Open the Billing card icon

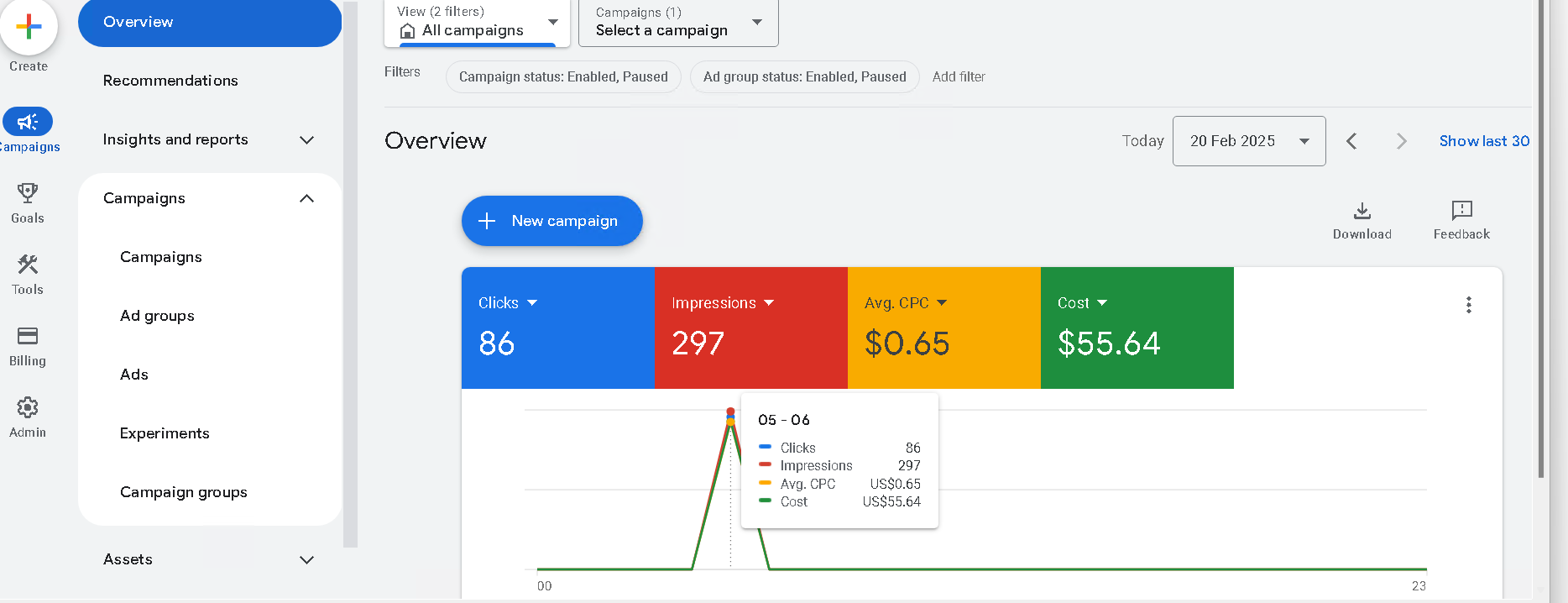(28, 336)
